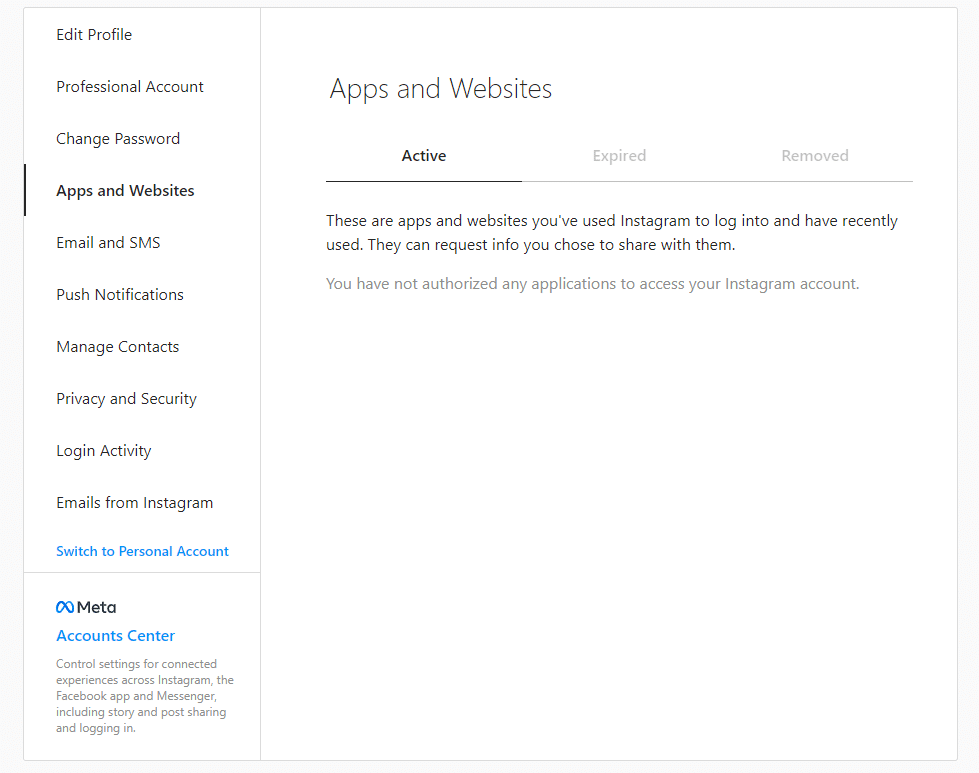Viewport: 979px width, 773px height.
Task: Open Push Notifications settings
Action: click(119, 294)
